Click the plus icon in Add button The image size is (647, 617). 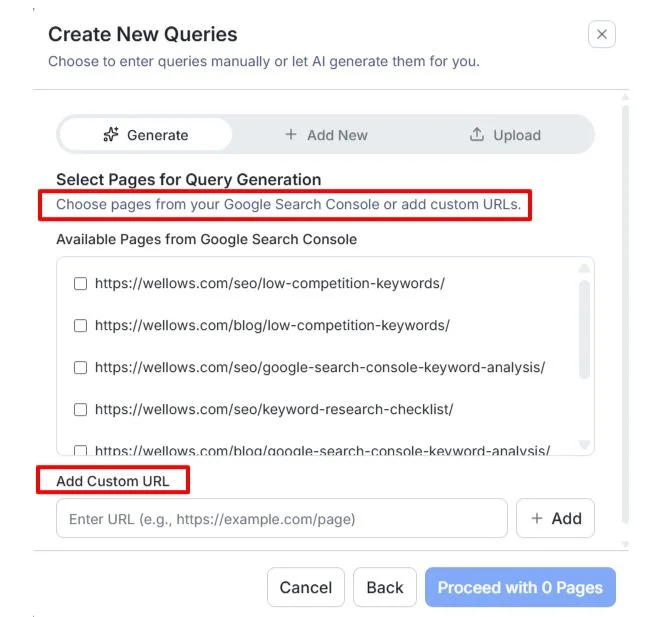tap(537, 518)
